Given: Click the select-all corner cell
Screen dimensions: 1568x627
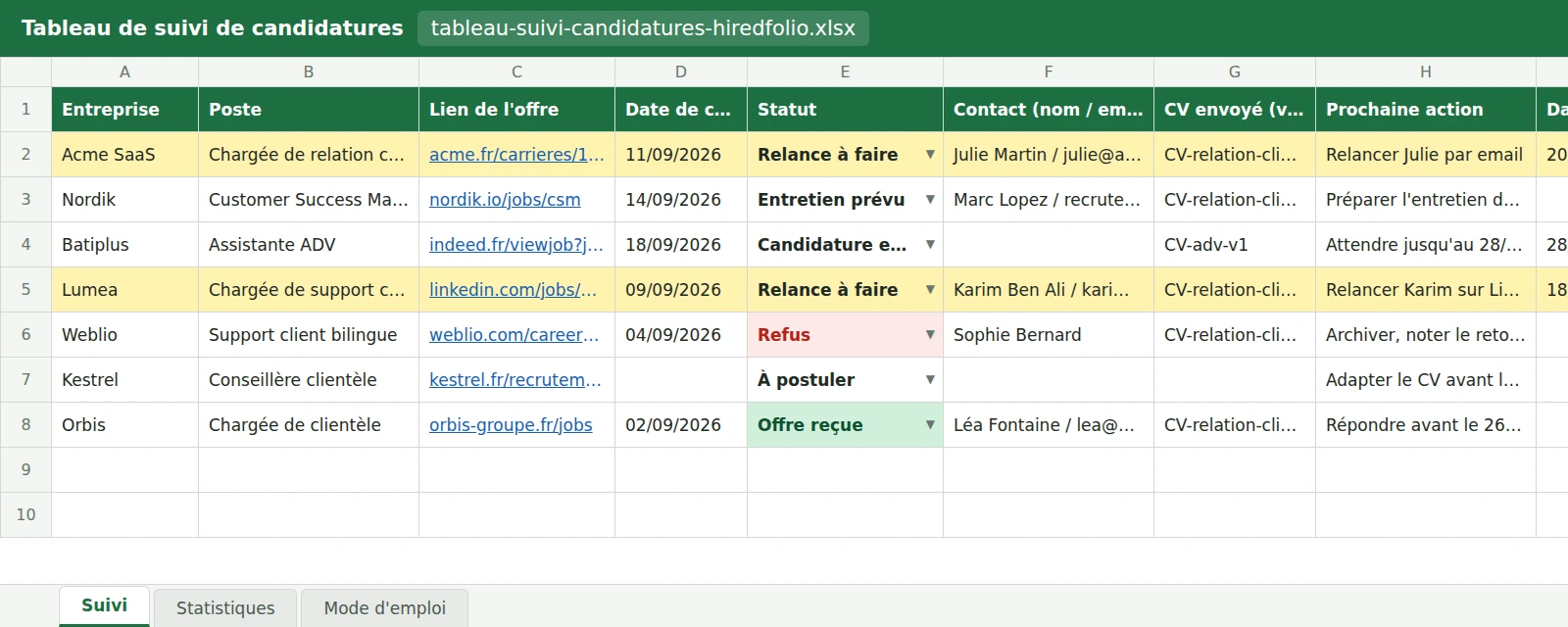Looking at the screenshot, I should [x=25, y=72].
